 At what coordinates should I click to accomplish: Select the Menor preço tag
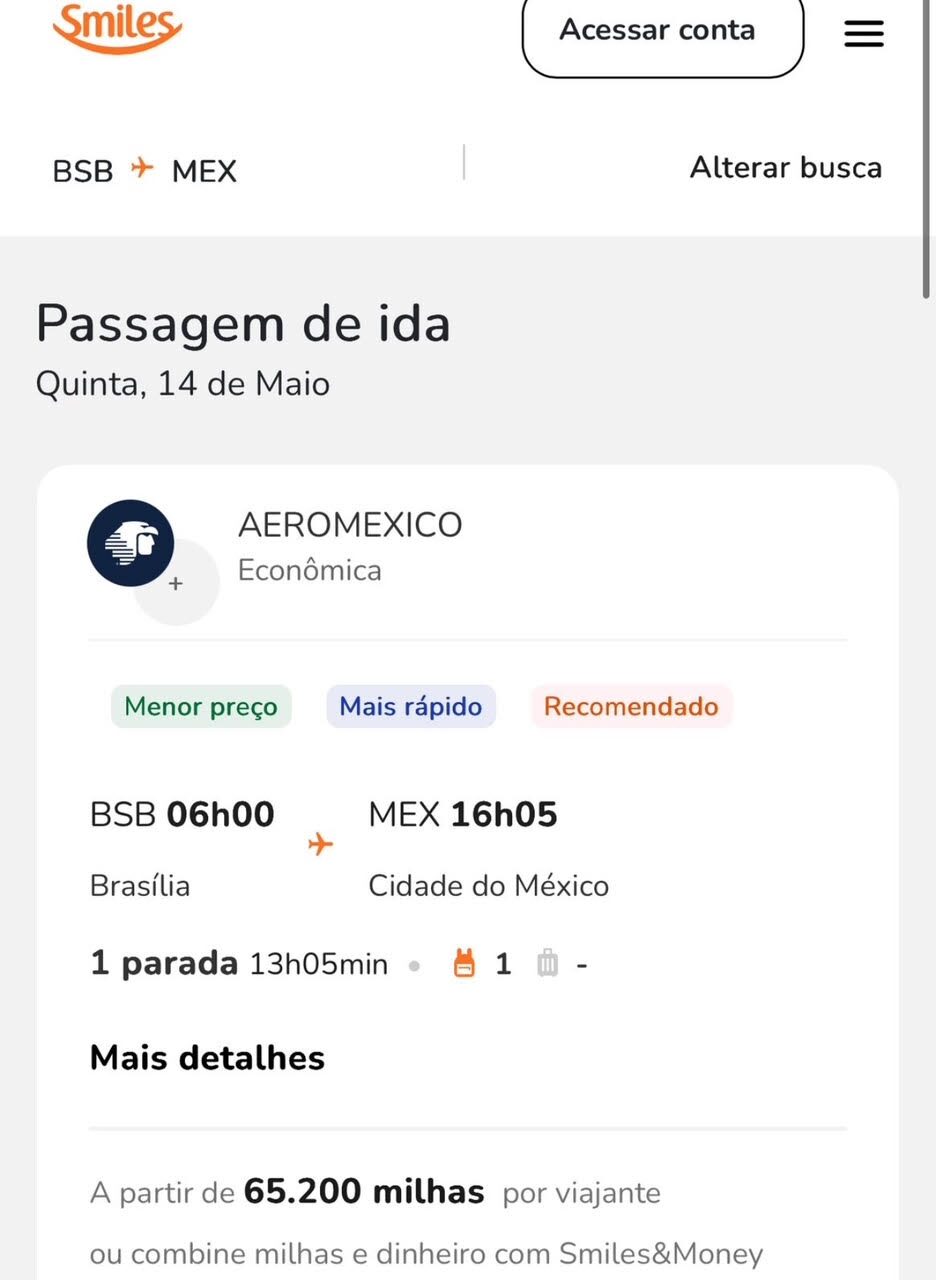click(x=201, y=707)
